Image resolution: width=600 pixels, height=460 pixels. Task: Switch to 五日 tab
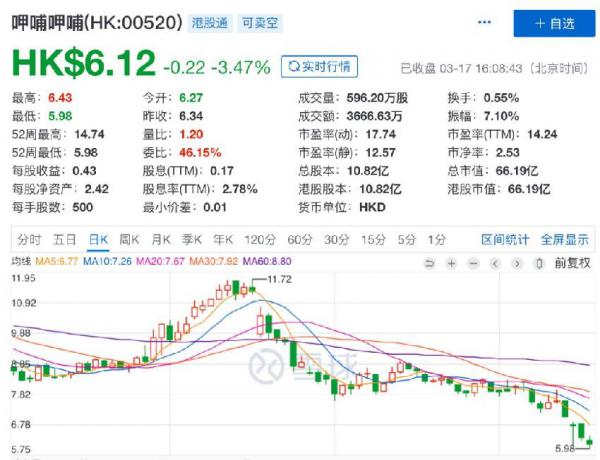point(64,240)
